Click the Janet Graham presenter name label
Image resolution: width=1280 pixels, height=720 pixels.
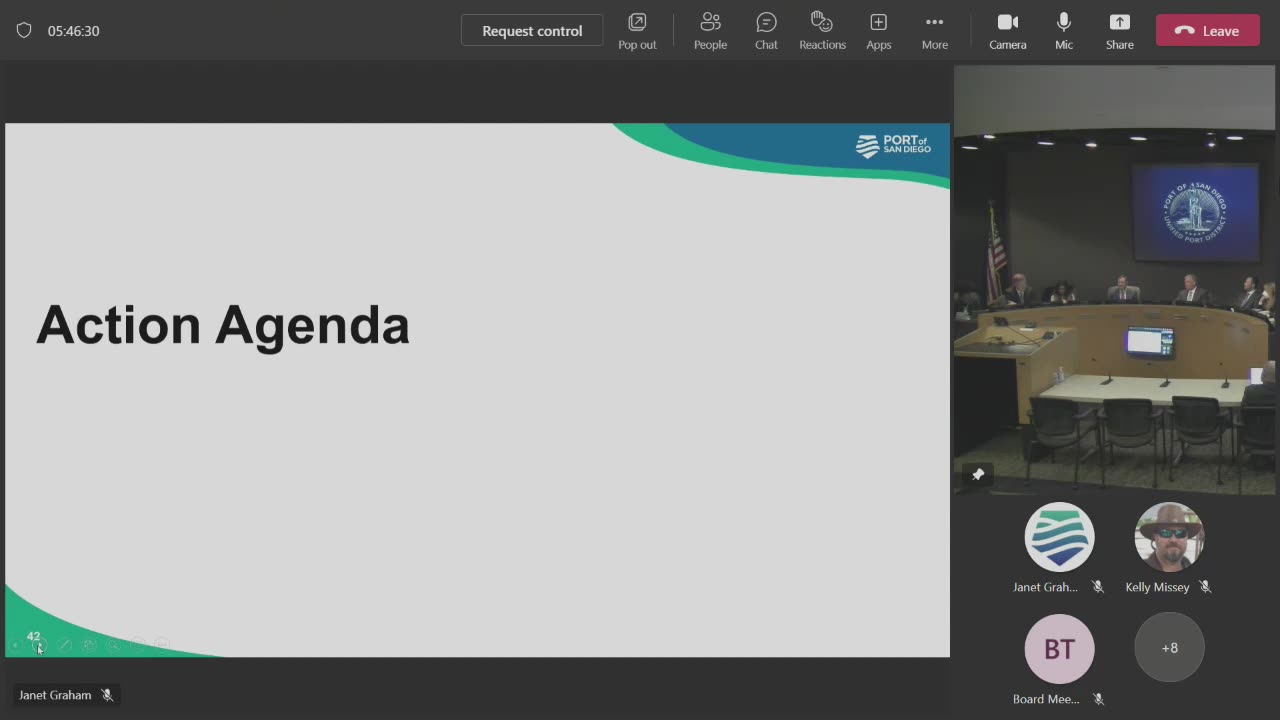click(x=55, y=695)
